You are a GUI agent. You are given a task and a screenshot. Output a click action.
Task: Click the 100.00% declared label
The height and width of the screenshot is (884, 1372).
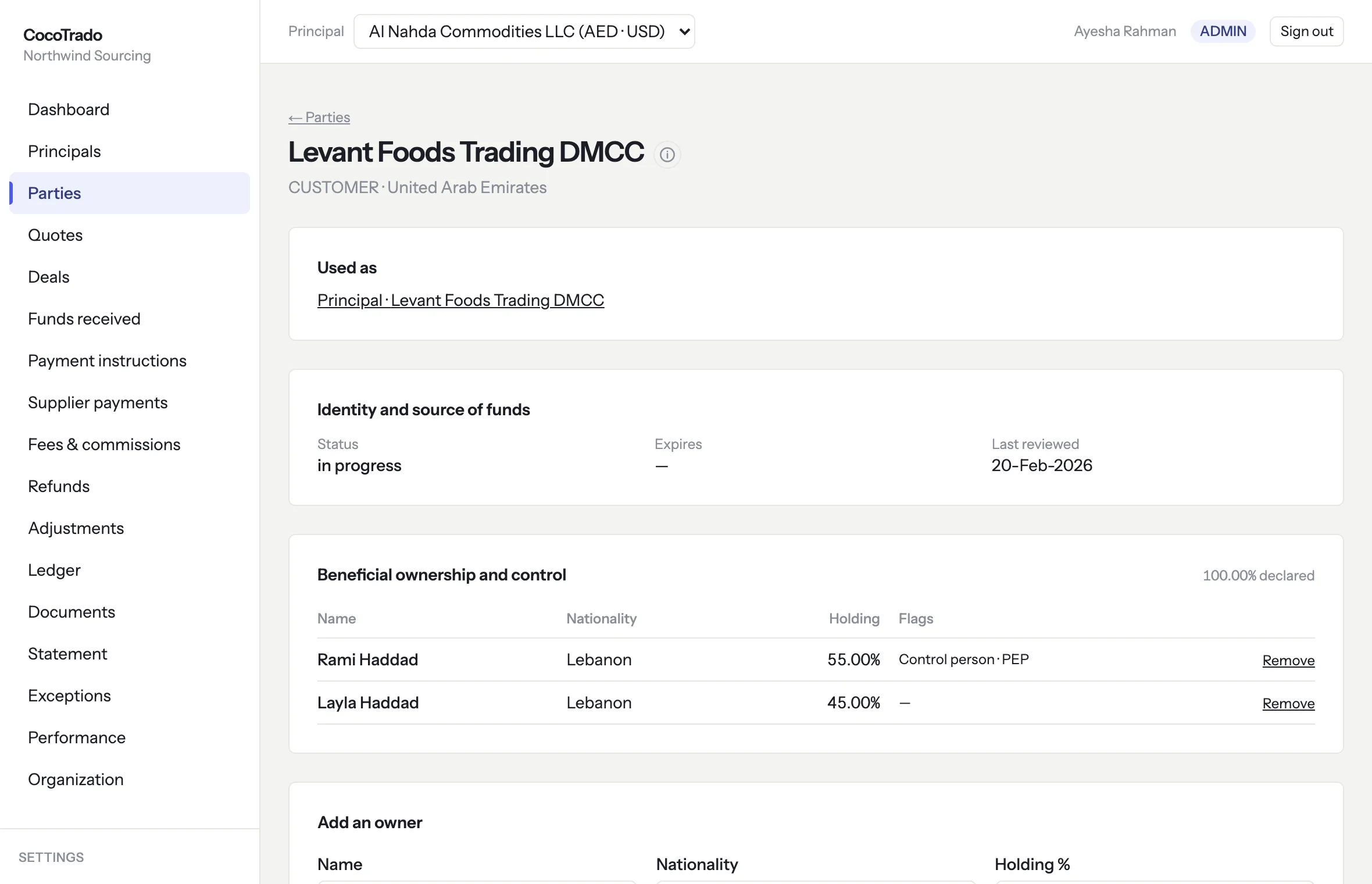tap(1259, 575)
